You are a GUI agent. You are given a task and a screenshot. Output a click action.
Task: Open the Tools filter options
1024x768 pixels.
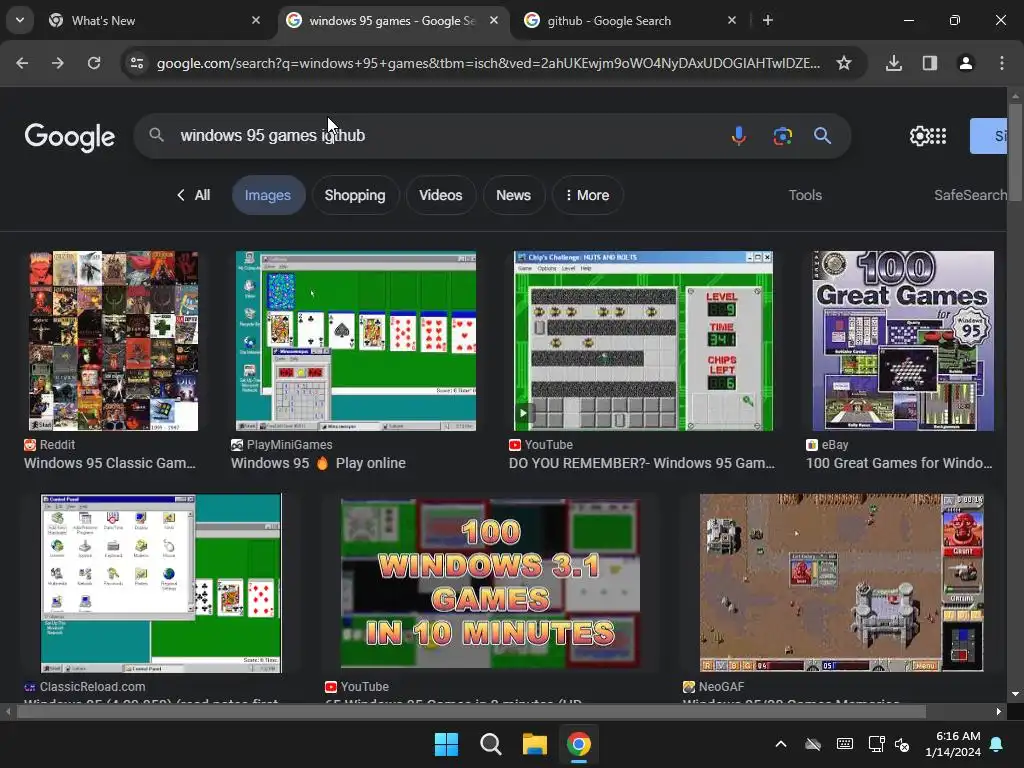[805, 195]
